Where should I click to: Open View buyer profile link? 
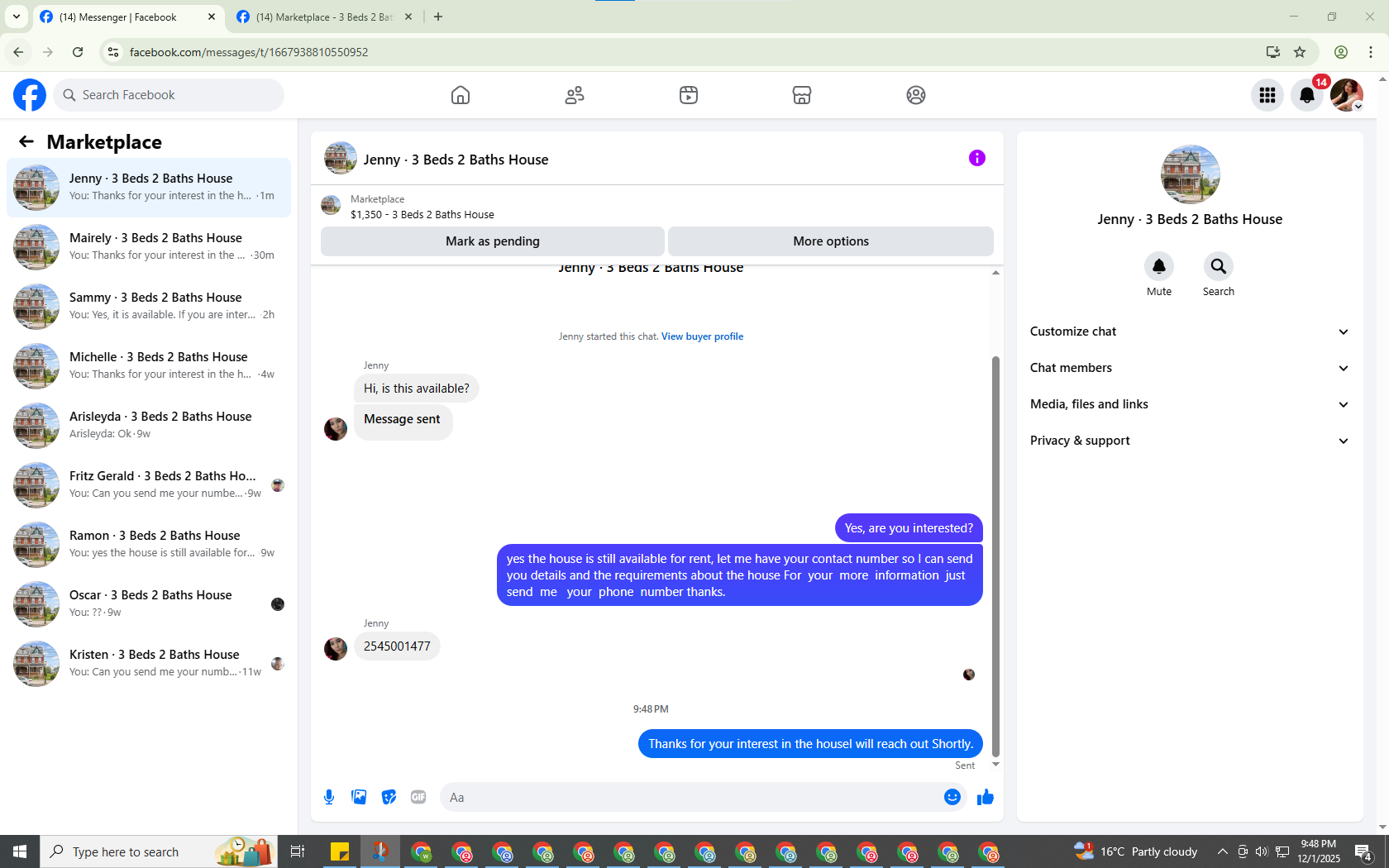pos(702,336)
